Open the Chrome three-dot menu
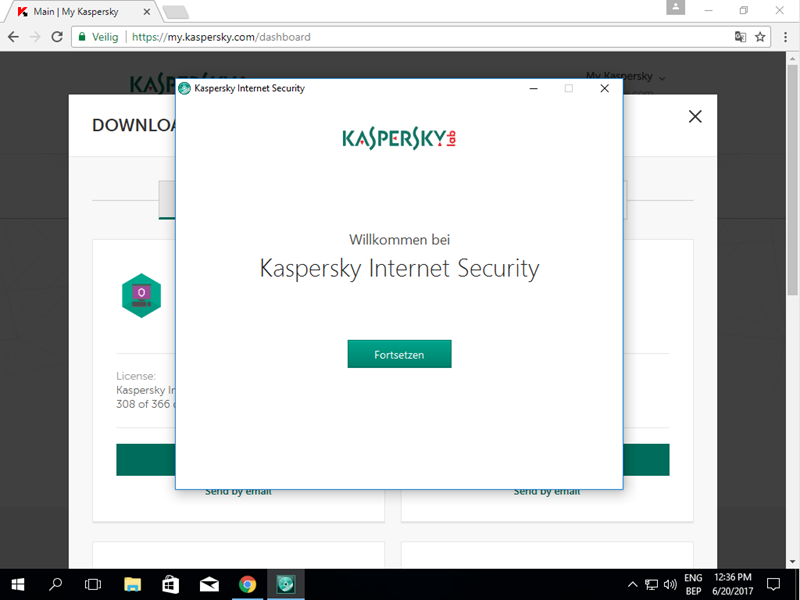This screenshot has height=600, width=800. coord(785,37)
